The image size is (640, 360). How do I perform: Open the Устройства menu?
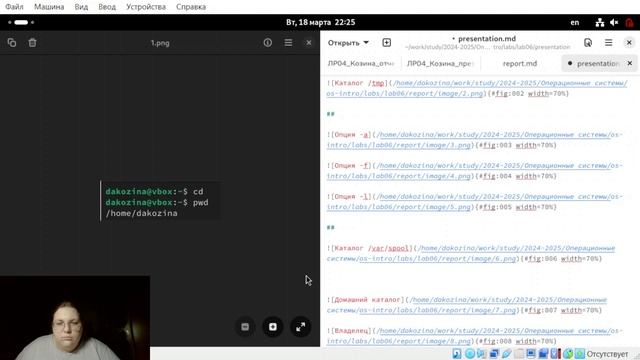(146, 7)
